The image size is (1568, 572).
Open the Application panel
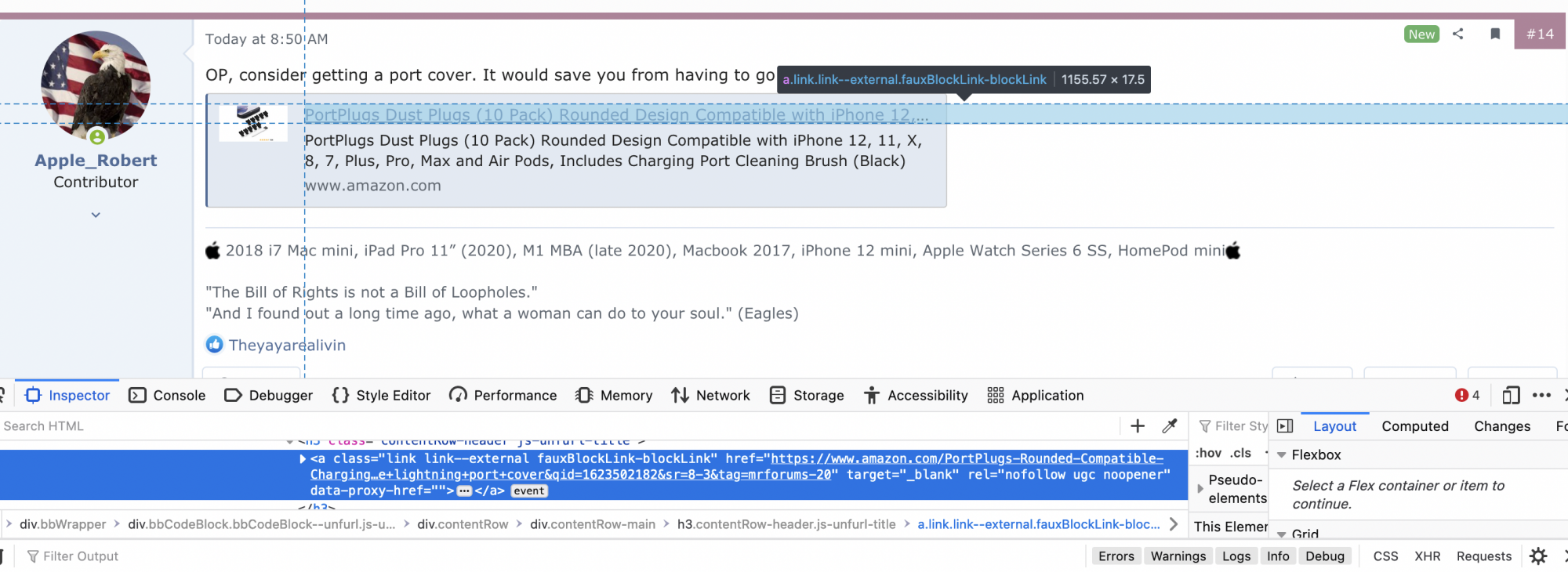click(x=1036, y=396)
